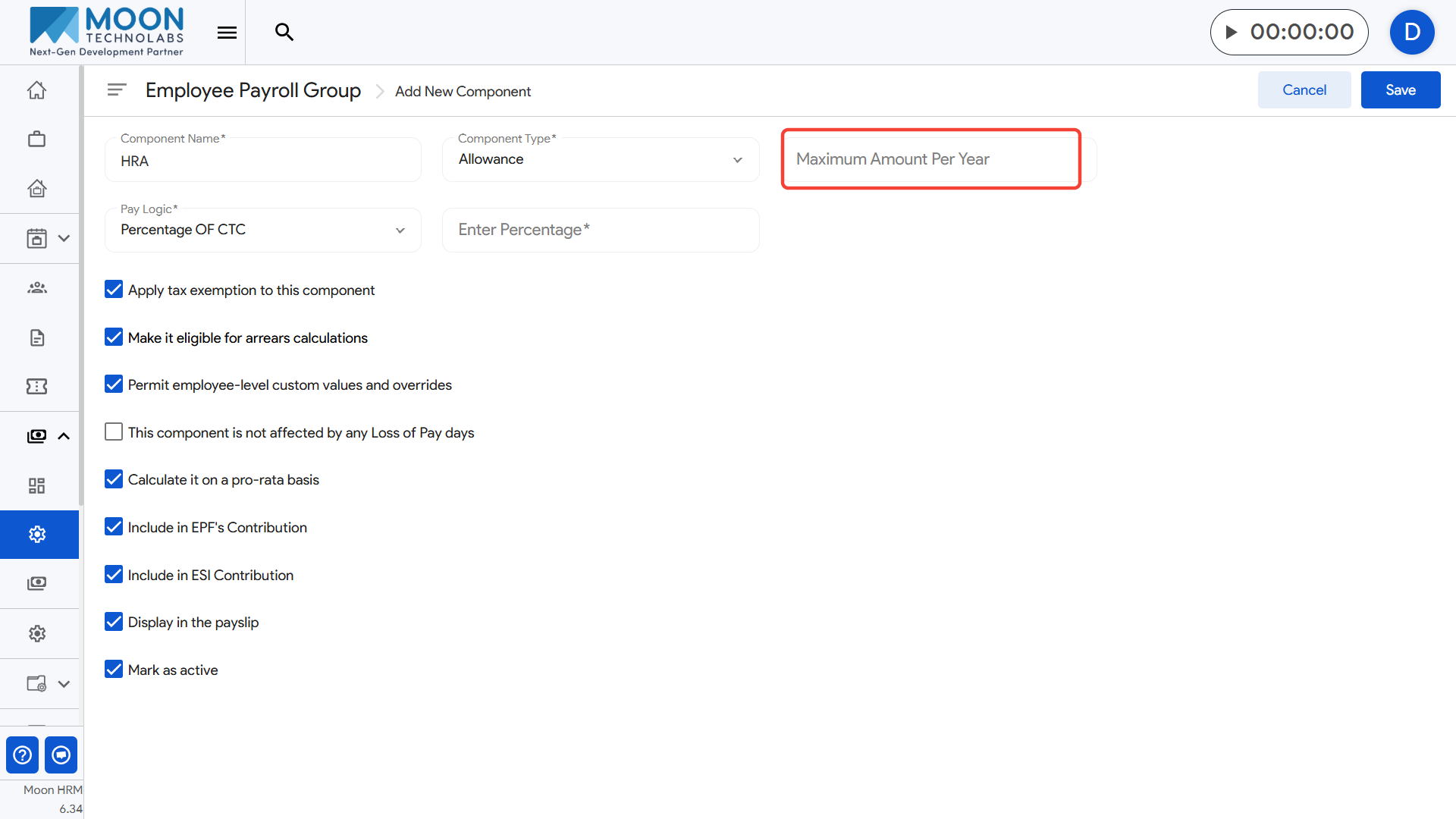Go to Employee Payroll Group breadcrumb

coord(253,90)
